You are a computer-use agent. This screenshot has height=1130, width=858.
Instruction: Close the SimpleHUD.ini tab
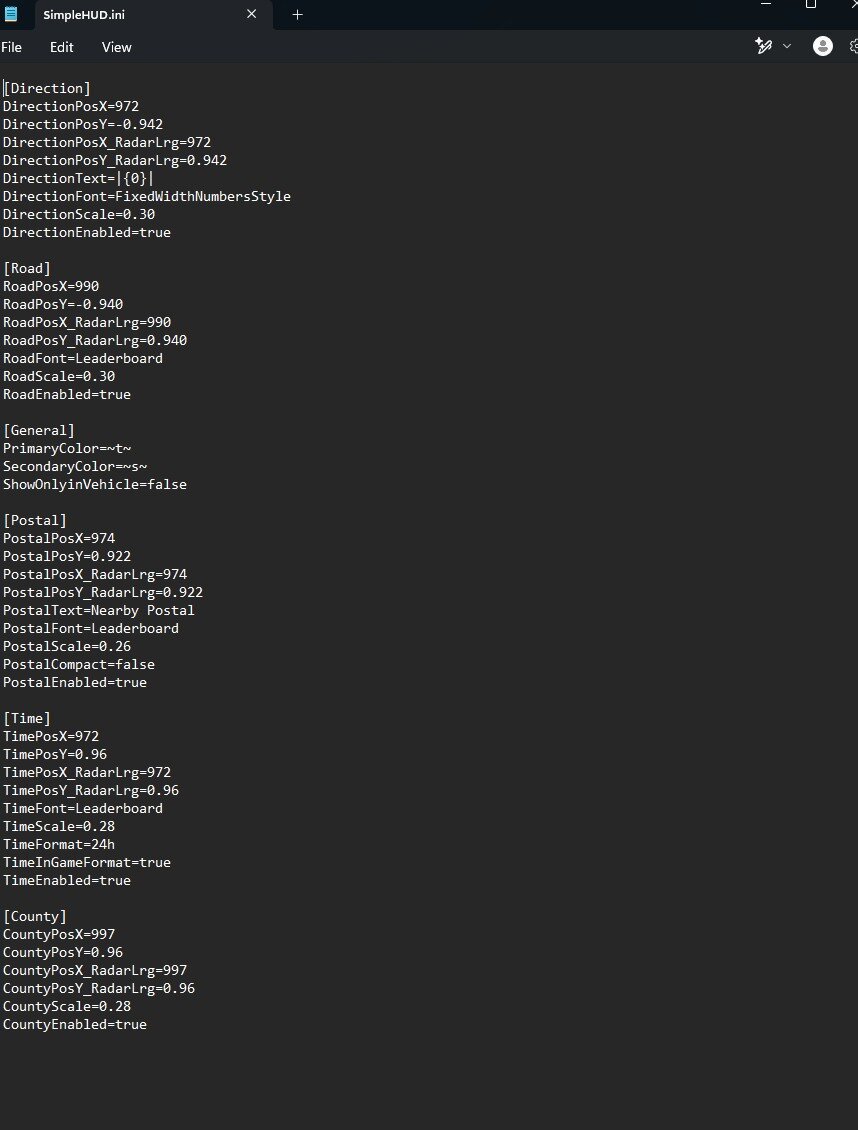tap(252, 14)
